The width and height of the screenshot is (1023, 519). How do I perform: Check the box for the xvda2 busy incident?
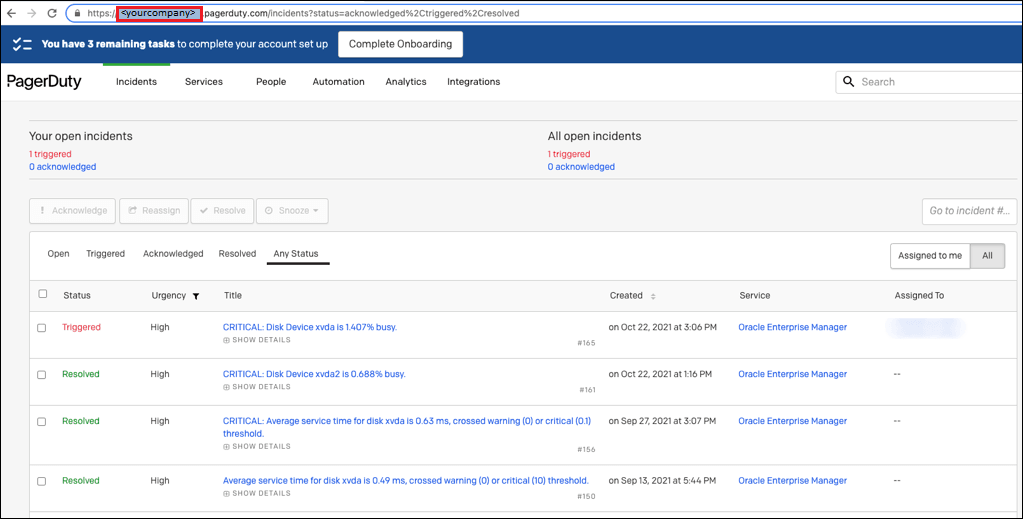[x=42, y=375]
